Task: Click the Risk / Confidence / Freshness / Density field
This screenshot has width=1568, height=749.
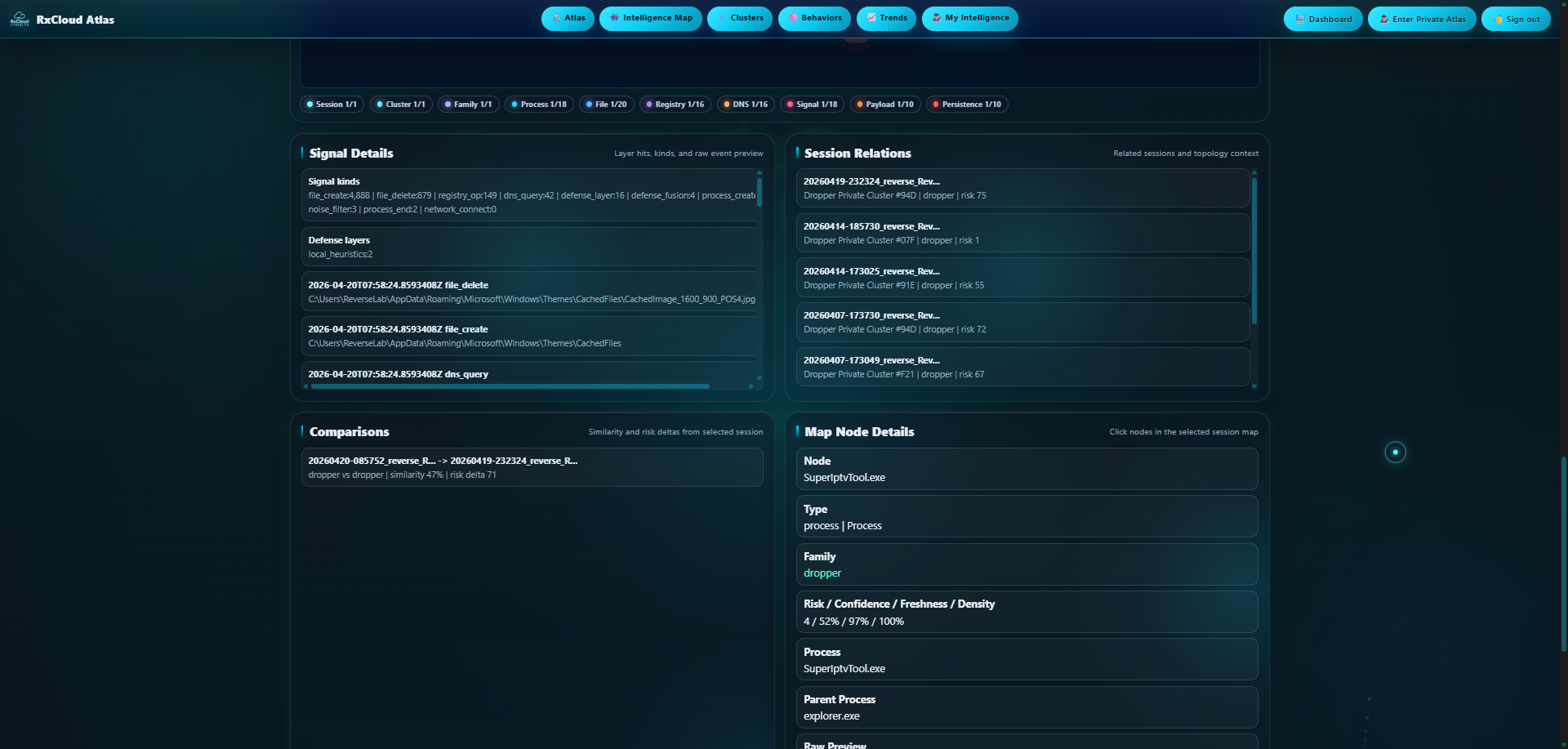Action: coord(1027,612)
